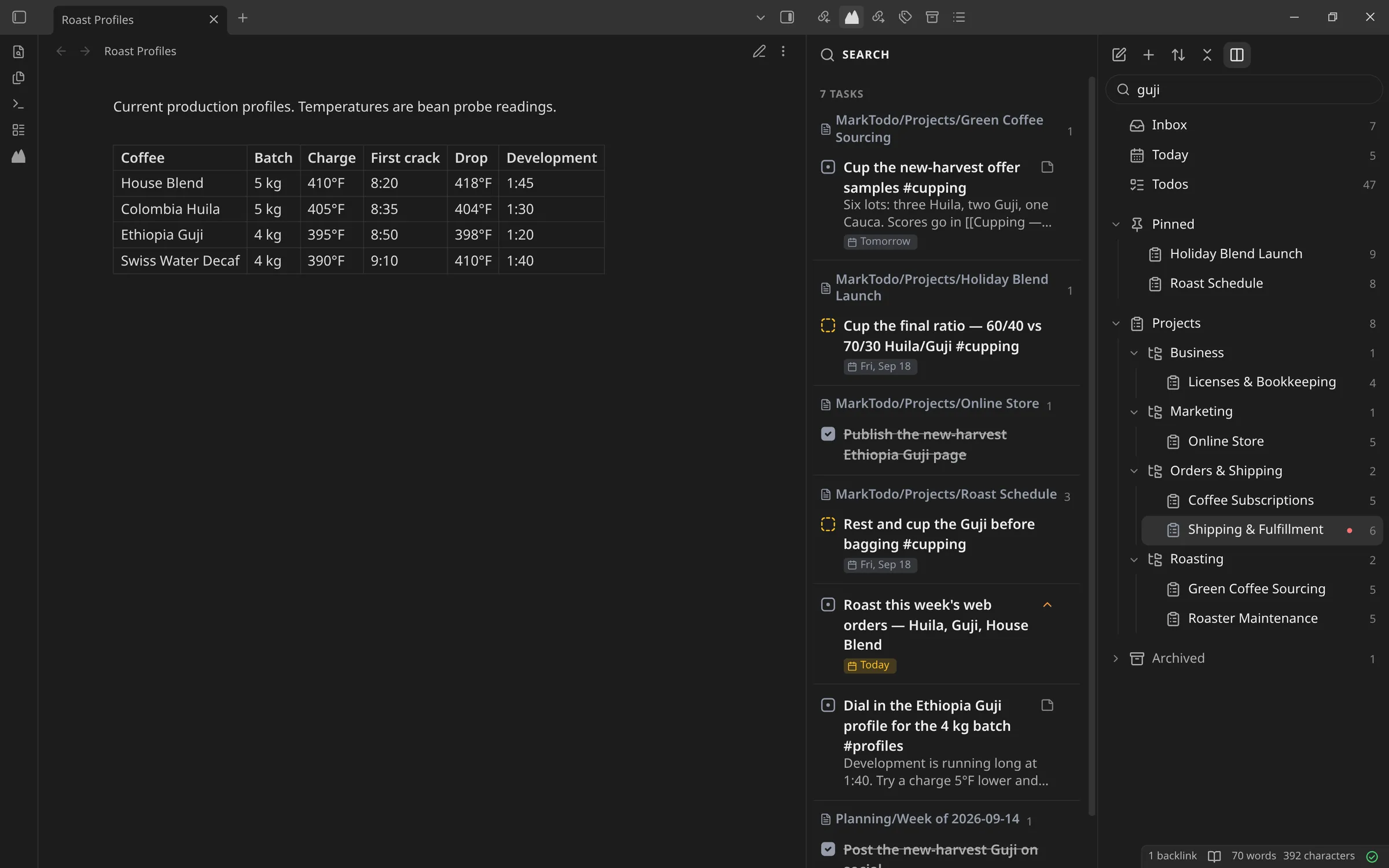The image size is (1389, 868).
Task: Collapse Orders & Shipping folder
Action: [x=1134, y=471]
